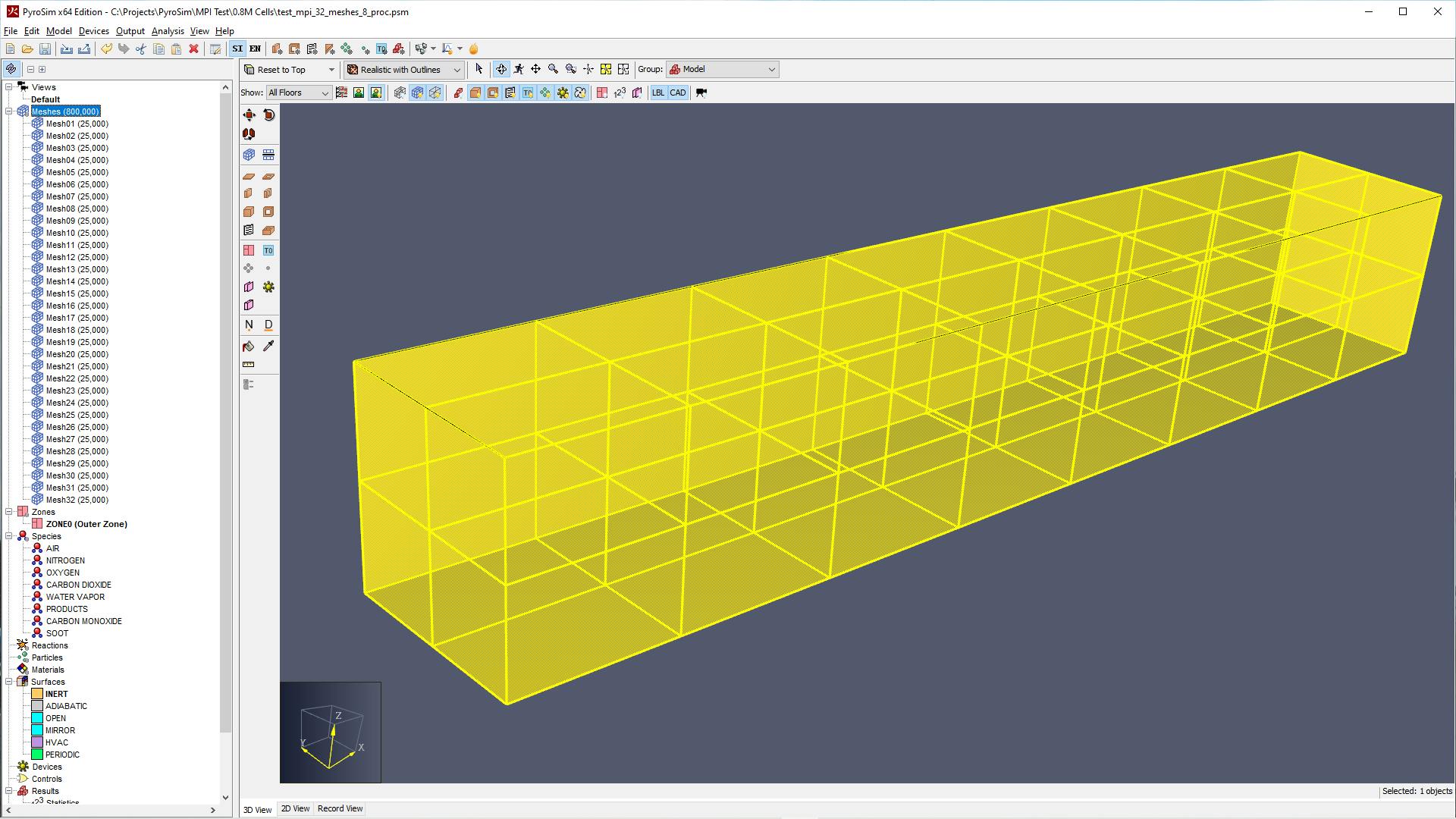Click the orbit/rotate view icon

(x=503, y=69)
